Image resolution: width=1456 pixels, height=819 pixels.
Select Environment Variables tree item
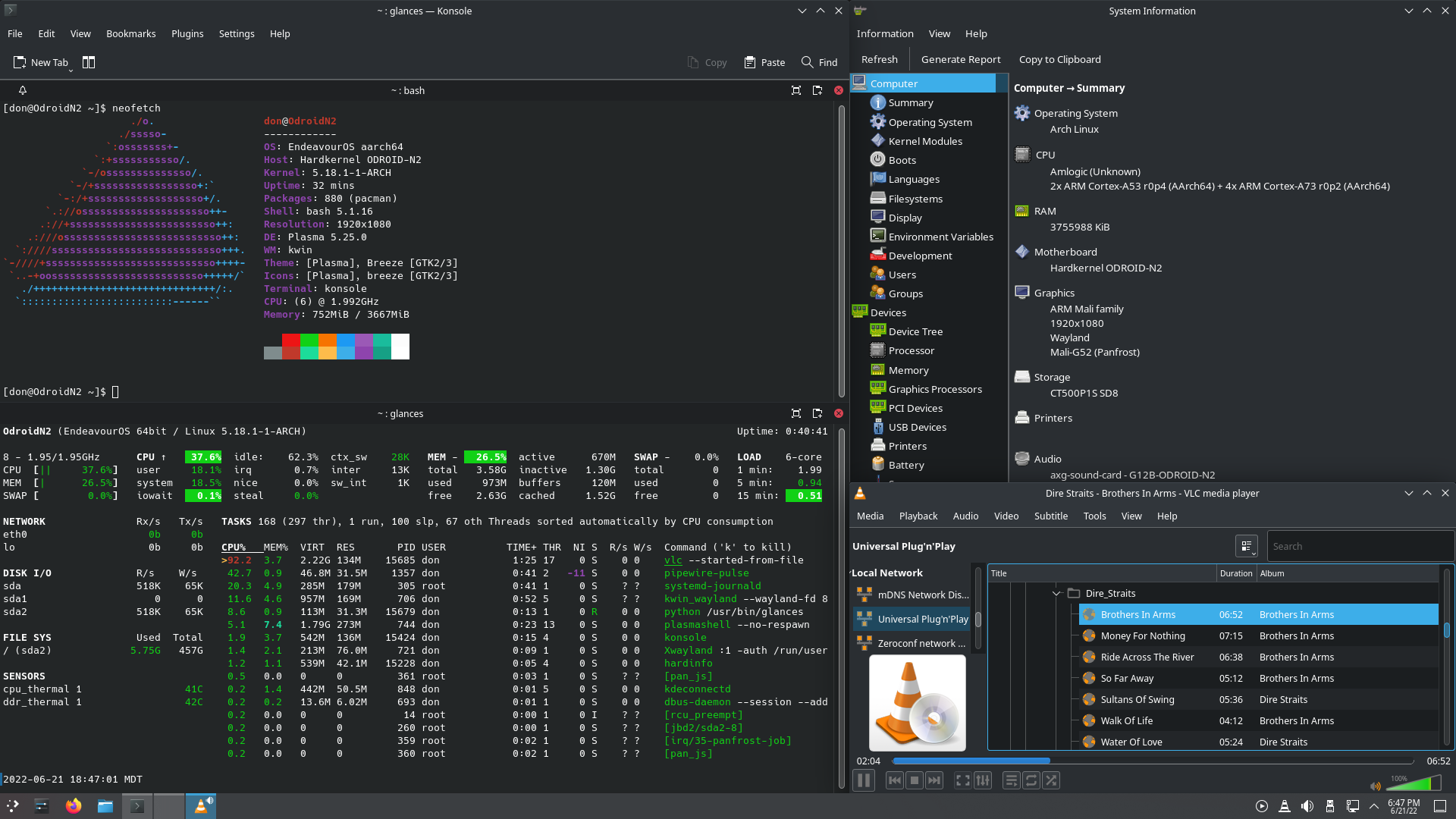point(940,237)
